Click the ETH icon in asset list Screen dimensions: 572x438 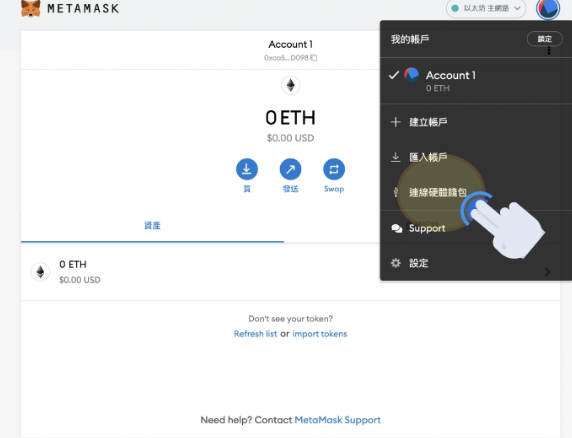(x=40, y=272)
